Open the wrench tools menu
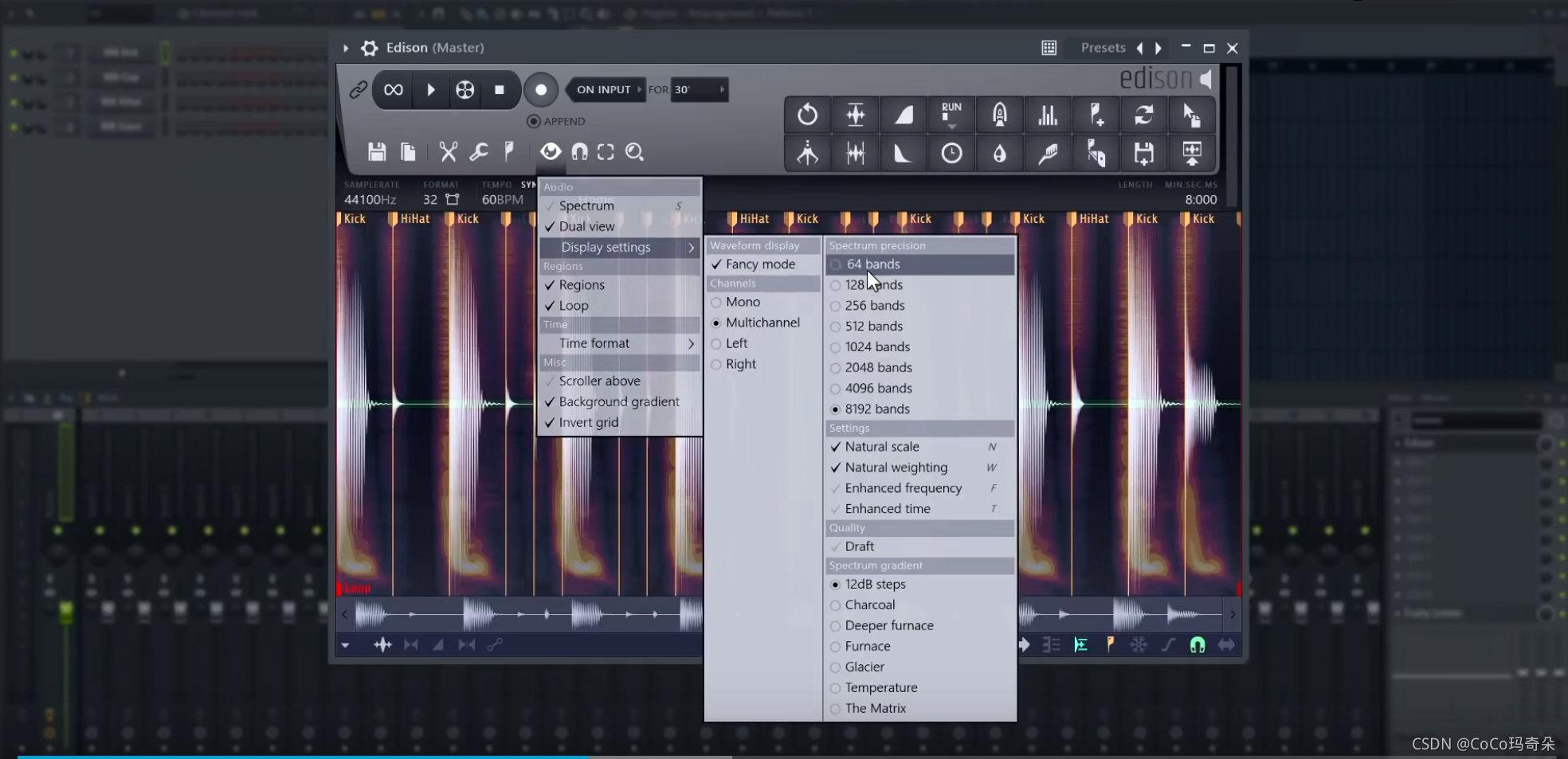Image resolution: width=1568 pixels, height=759 pixels. [x=479, y=151]
